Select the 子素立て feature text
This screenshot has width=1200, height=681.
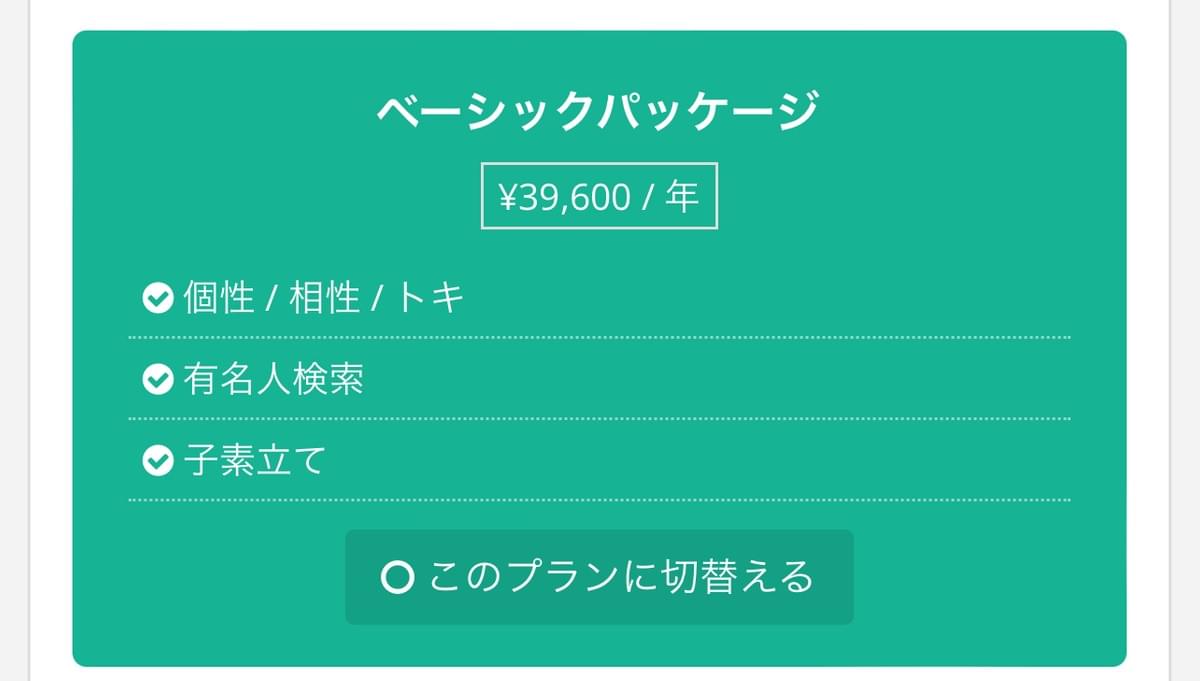[x=255, y=461]
